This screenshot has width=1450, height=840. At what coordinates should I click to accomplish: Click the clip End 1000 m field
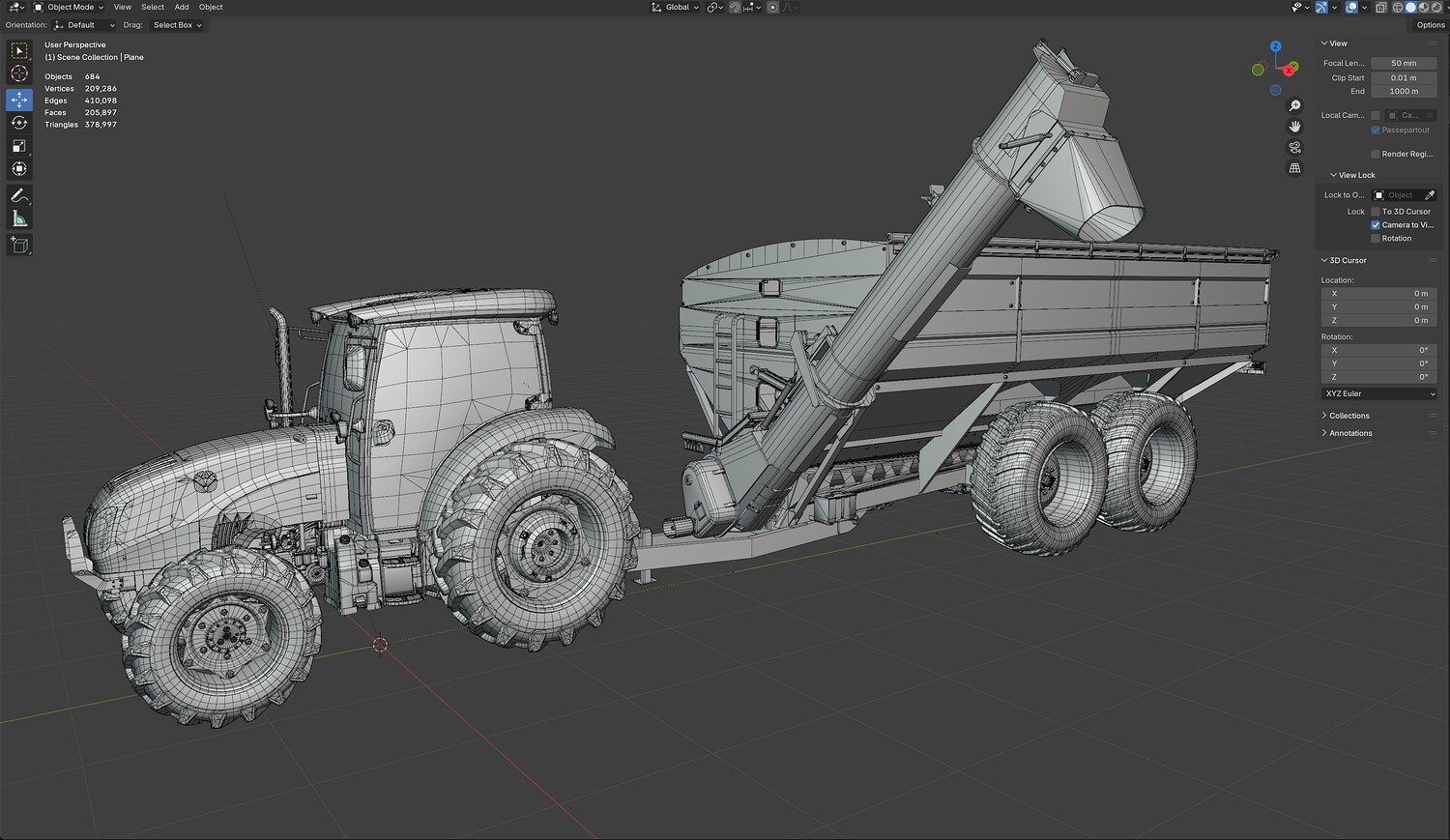1404,91
